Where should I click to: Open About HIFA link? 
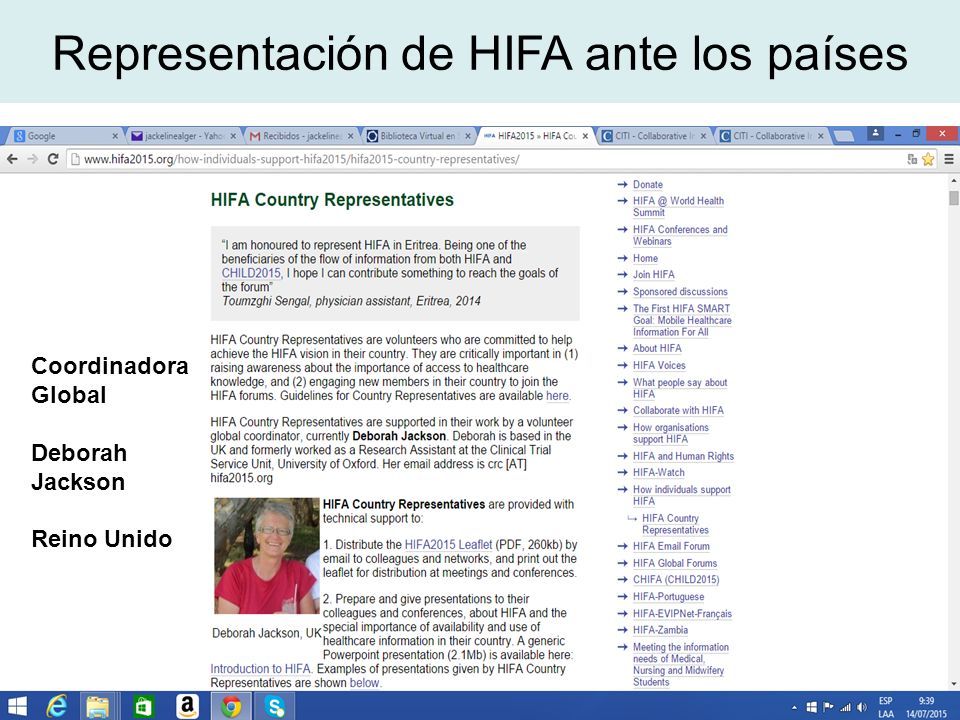click(x=657, y=348)
